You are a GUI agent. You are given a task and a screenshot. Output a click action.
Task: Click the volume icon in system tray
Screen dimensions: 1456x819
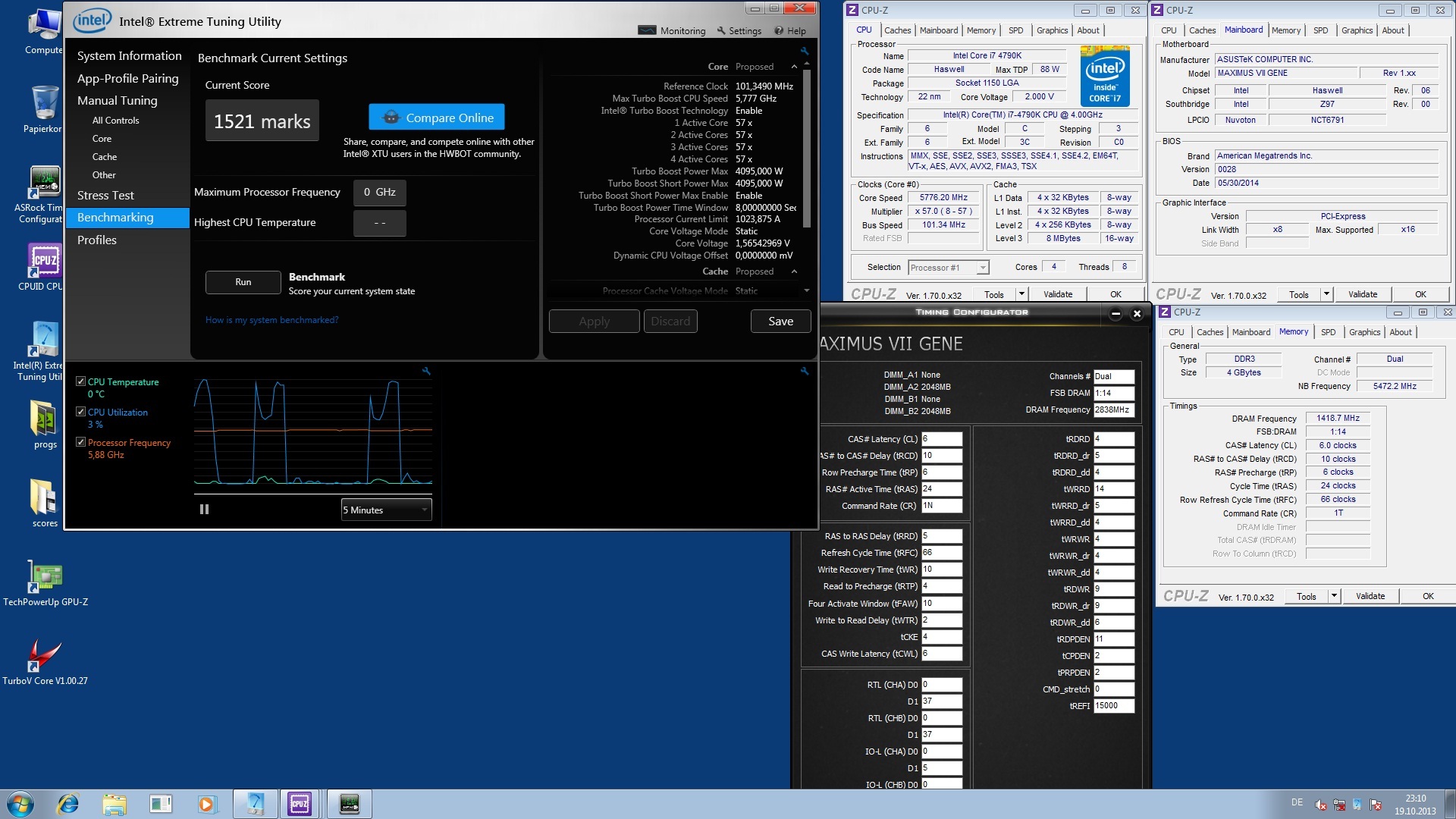point(1321,805)
